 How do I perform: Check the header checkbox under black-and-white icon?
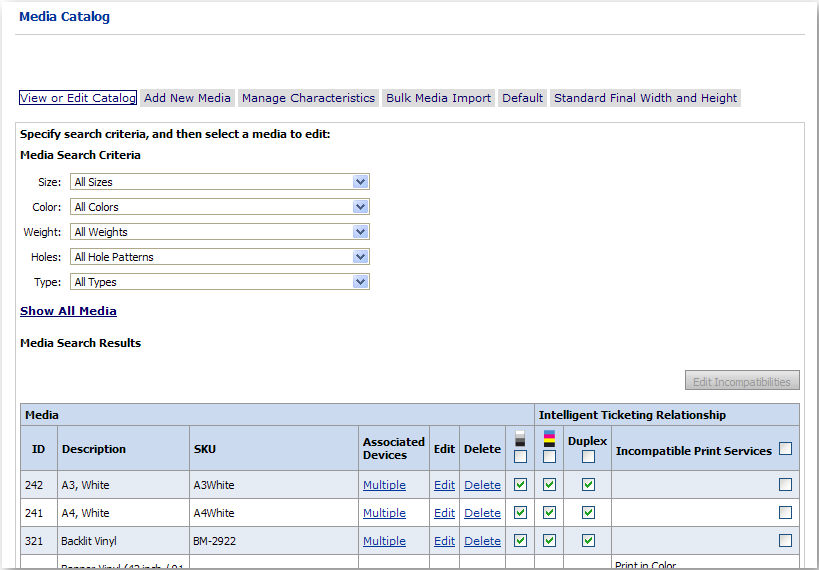[x=520, y=457]
